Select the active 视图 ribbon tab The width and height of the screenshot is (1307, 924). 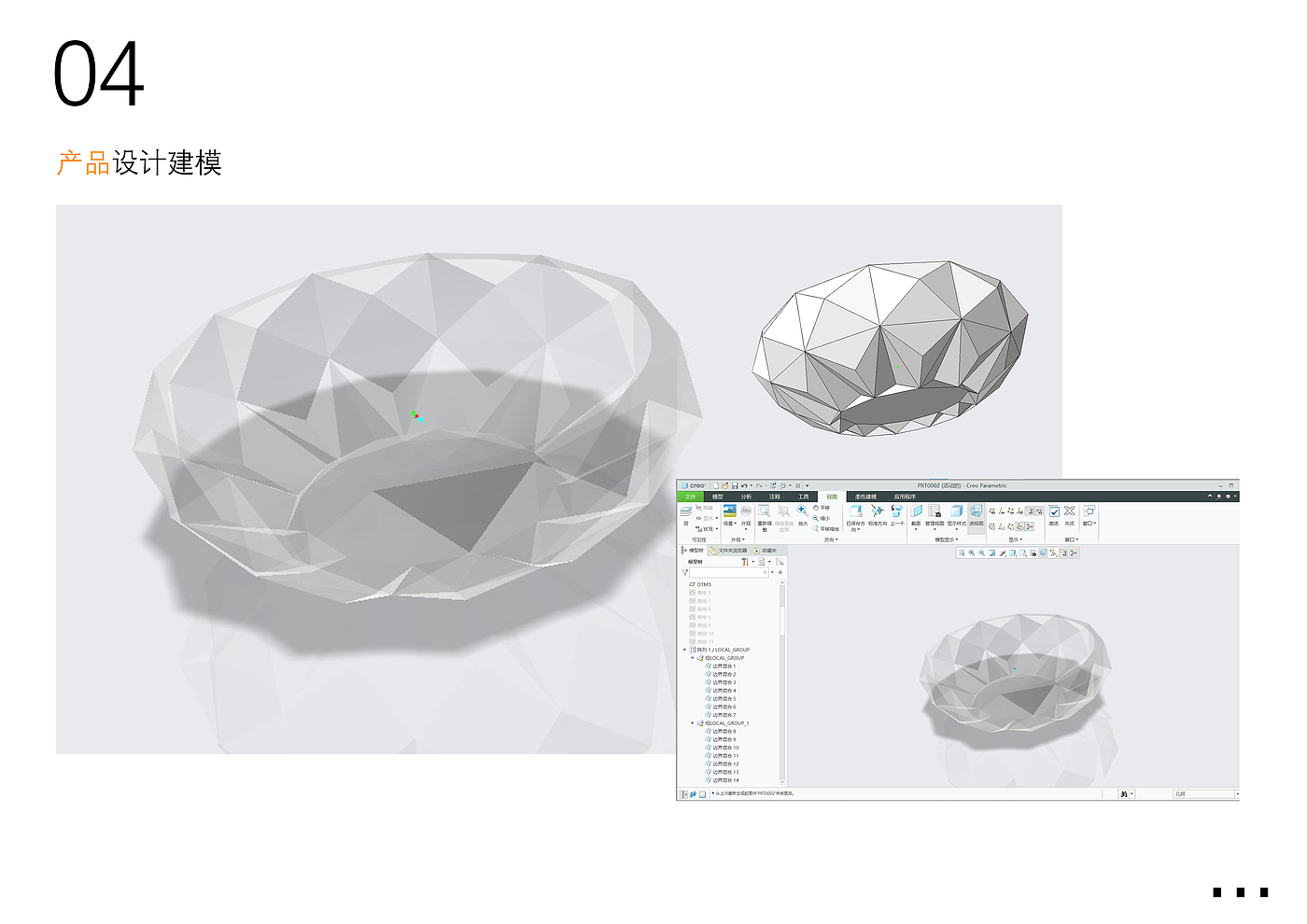(x=832, y=497)
